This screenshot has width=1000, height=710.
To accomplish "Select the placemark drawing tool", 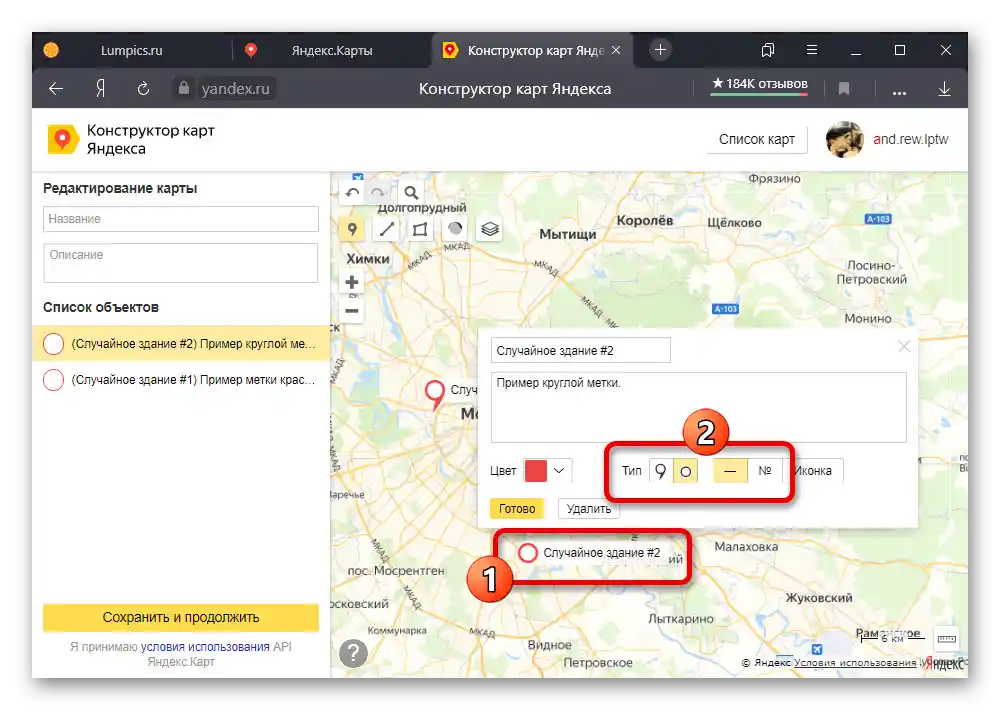I will pyautogui.click(x=352, y=228).
